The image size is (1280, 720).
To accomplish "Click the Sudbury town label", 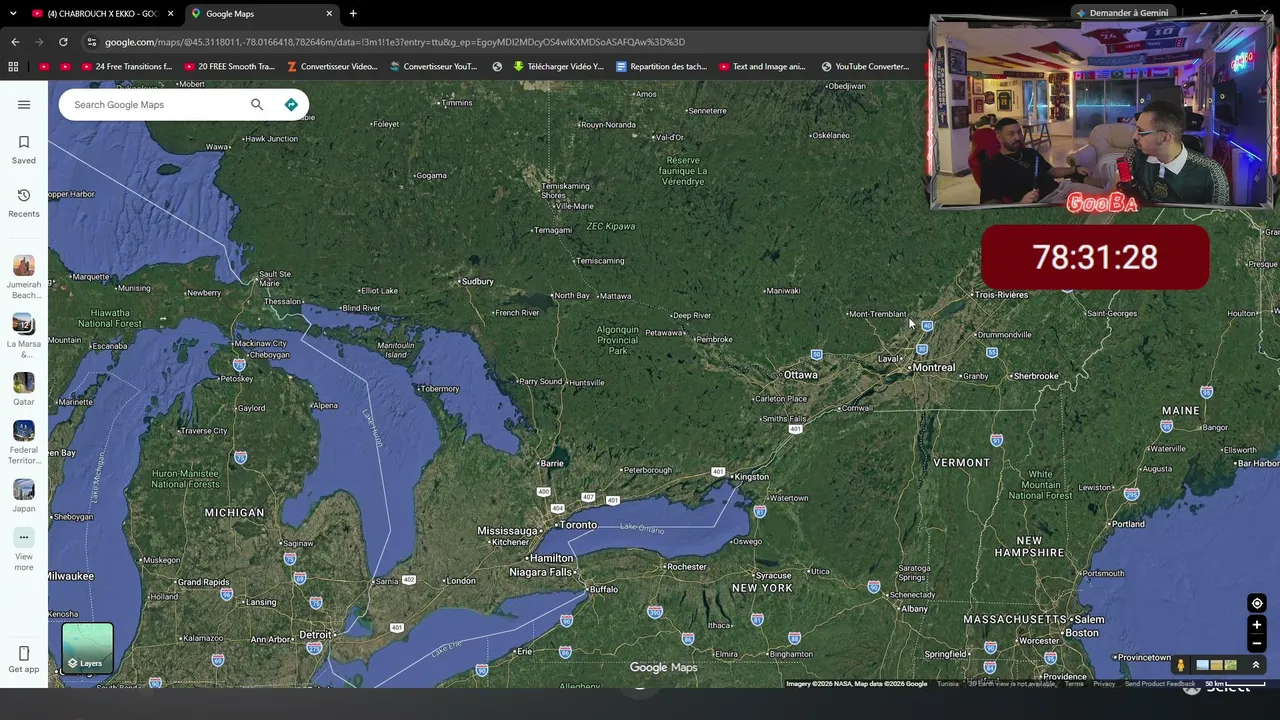I will pyautogui.click(x=477, y=282).
